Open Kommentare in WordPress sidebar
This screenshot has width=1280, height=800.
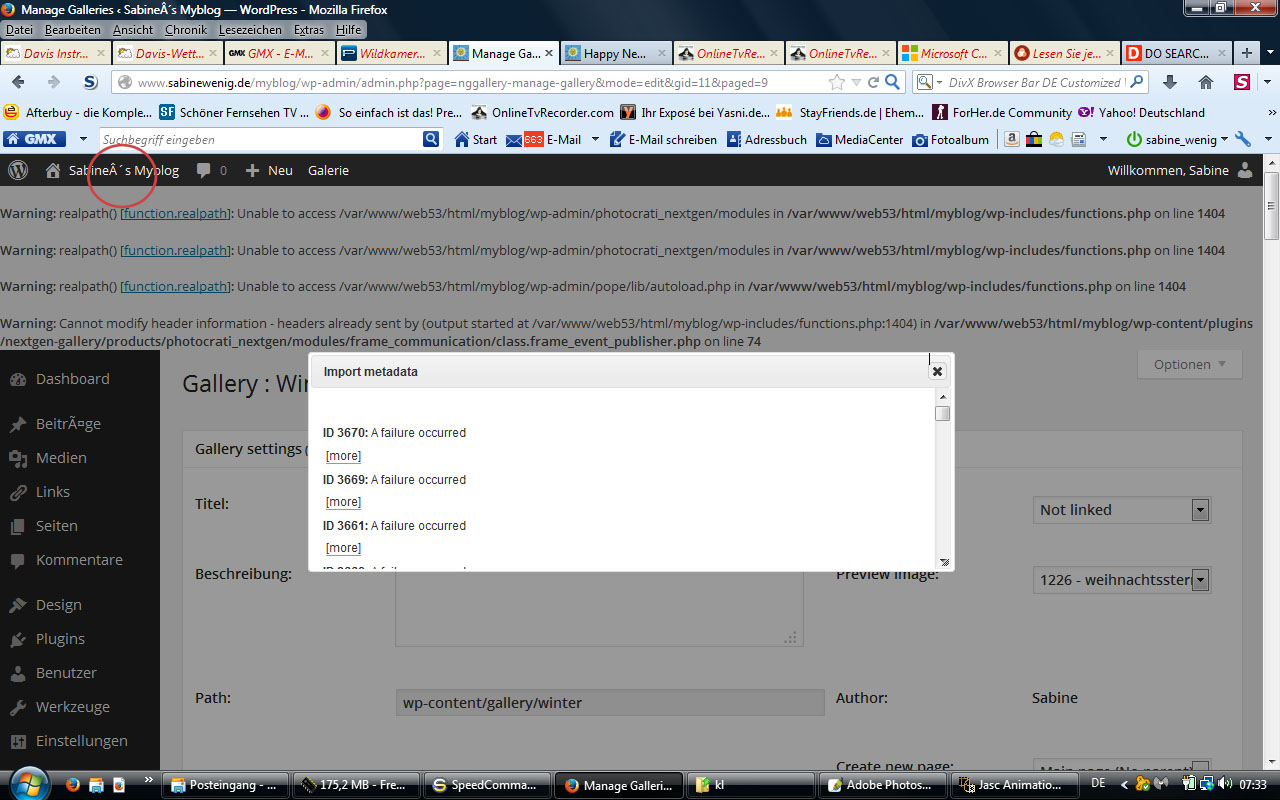tap(80, 560)
